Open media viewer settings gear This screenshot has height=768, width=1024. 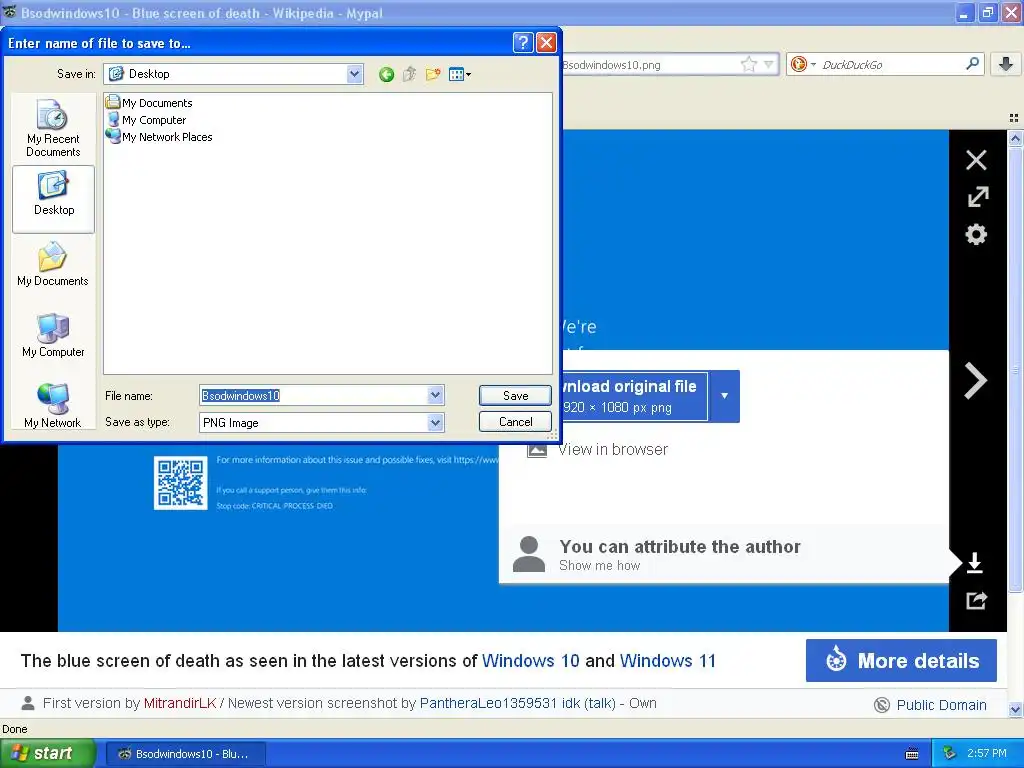(x=976, y=234)
